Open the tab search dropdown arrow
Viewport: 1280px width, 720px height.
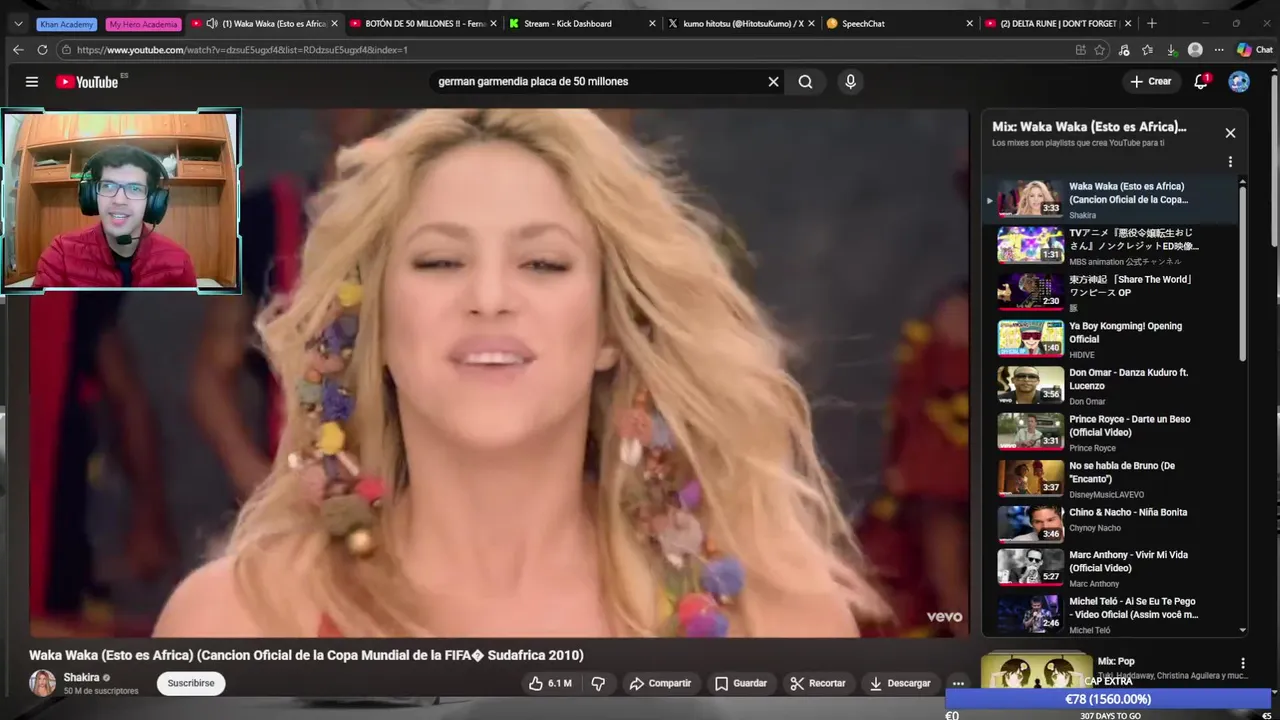point(17,23)
